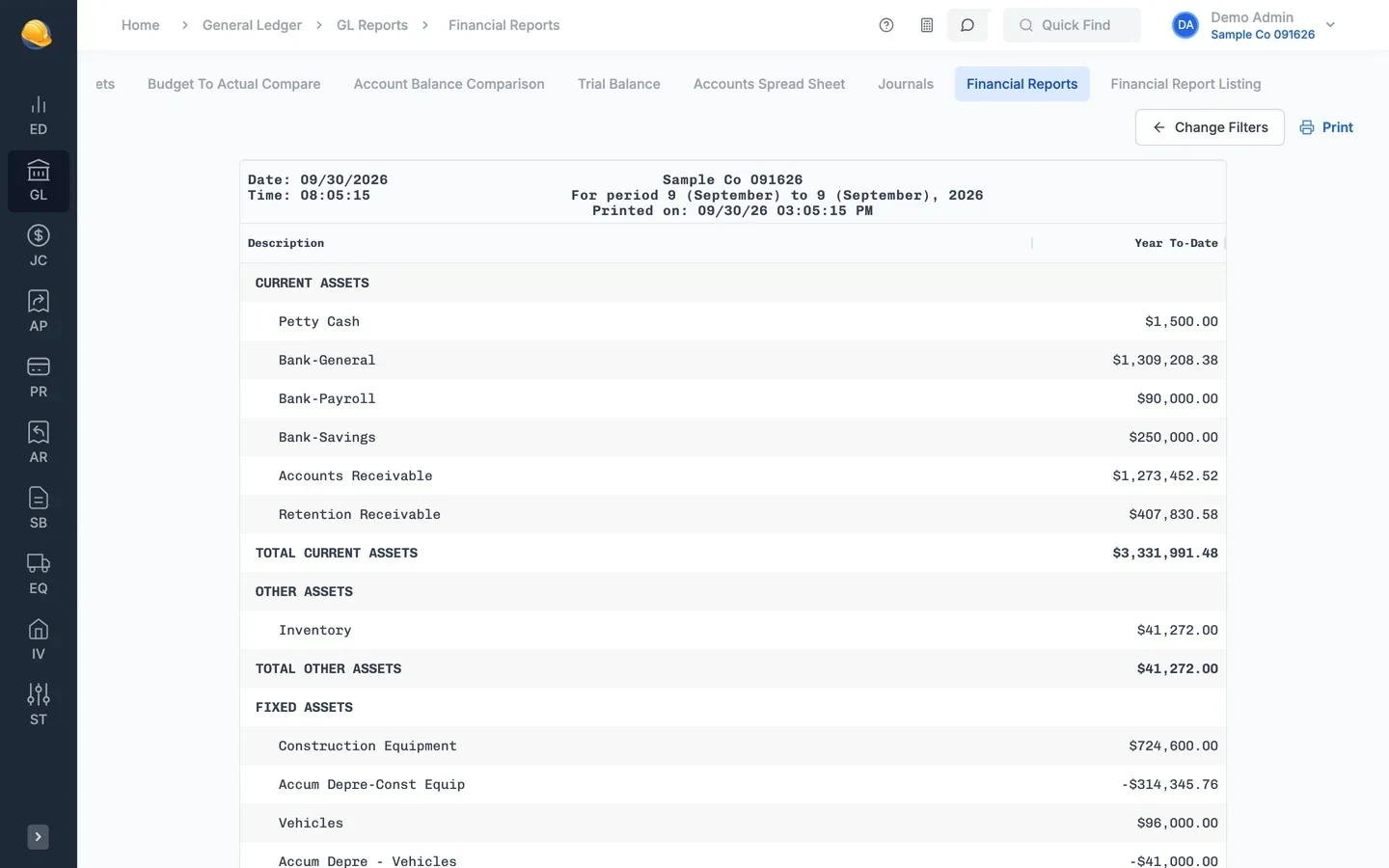Click the Financial Reports breadcrumb
1389x868 pixels.
click(504, 25)
